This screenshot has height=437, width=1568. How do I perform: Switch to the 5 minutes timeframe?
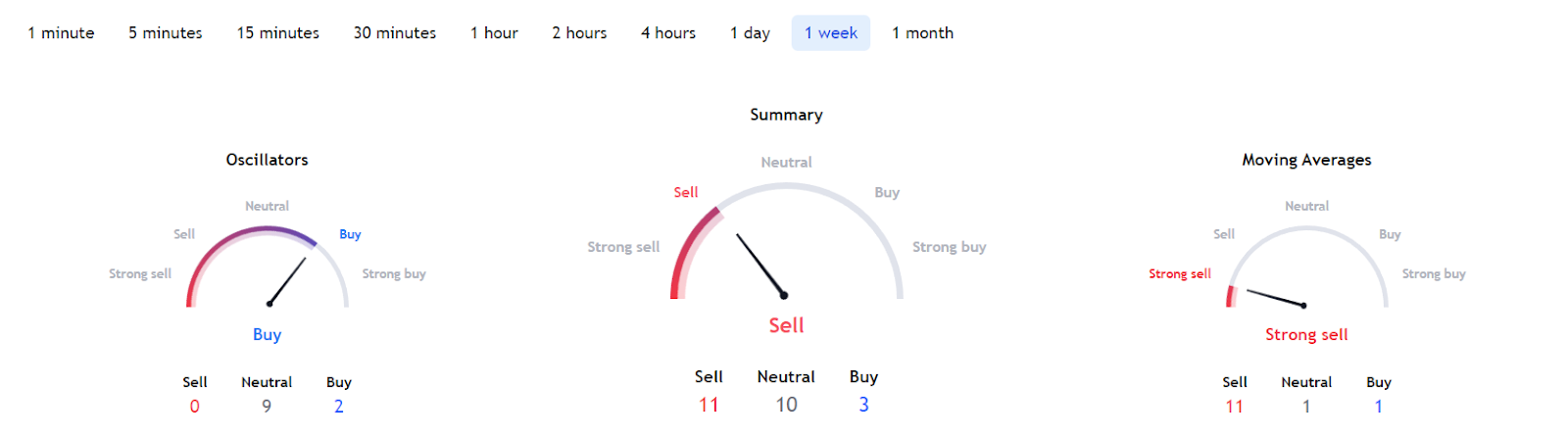[x=166, y=33]
